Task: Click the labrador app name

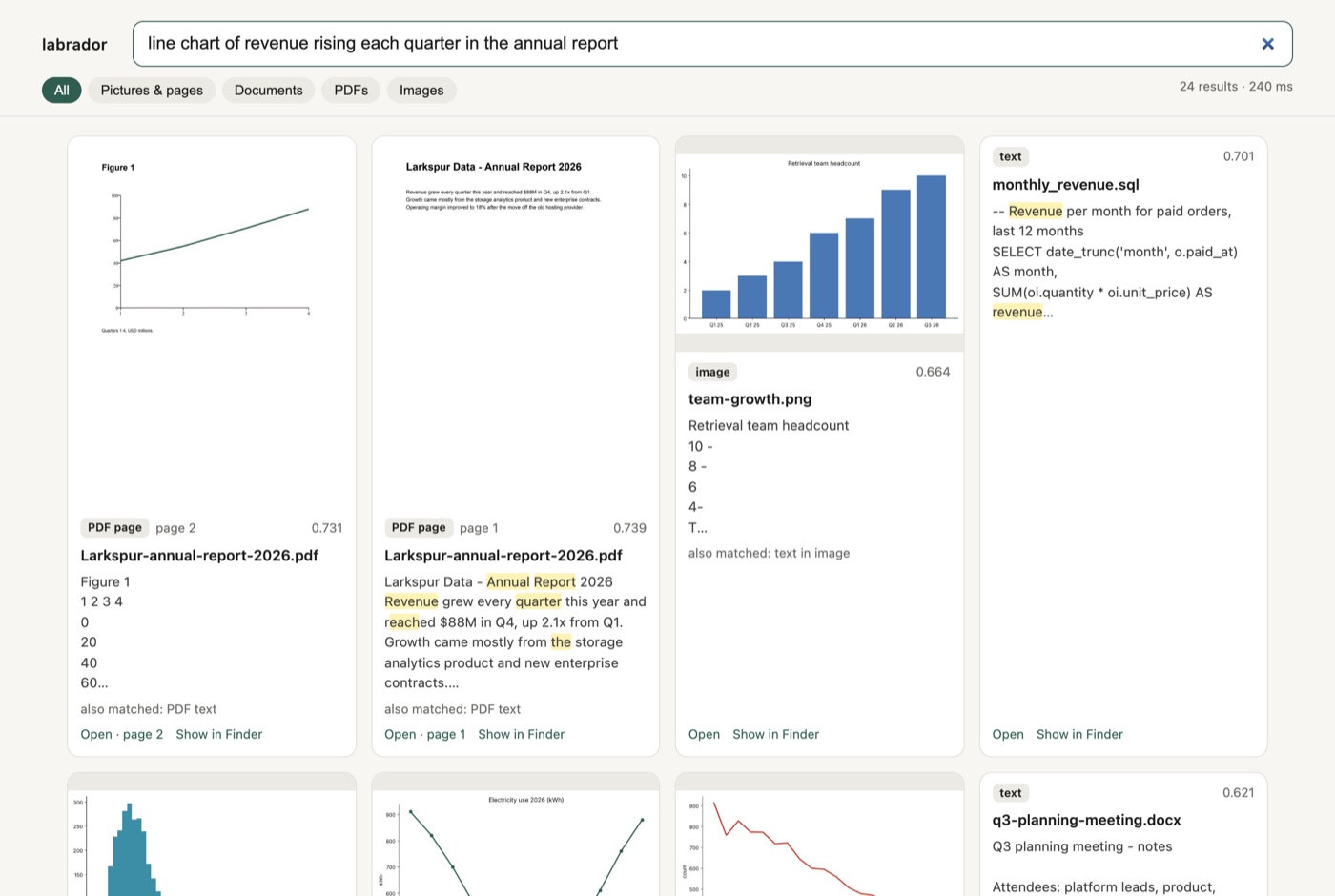Action: (74, 44)
